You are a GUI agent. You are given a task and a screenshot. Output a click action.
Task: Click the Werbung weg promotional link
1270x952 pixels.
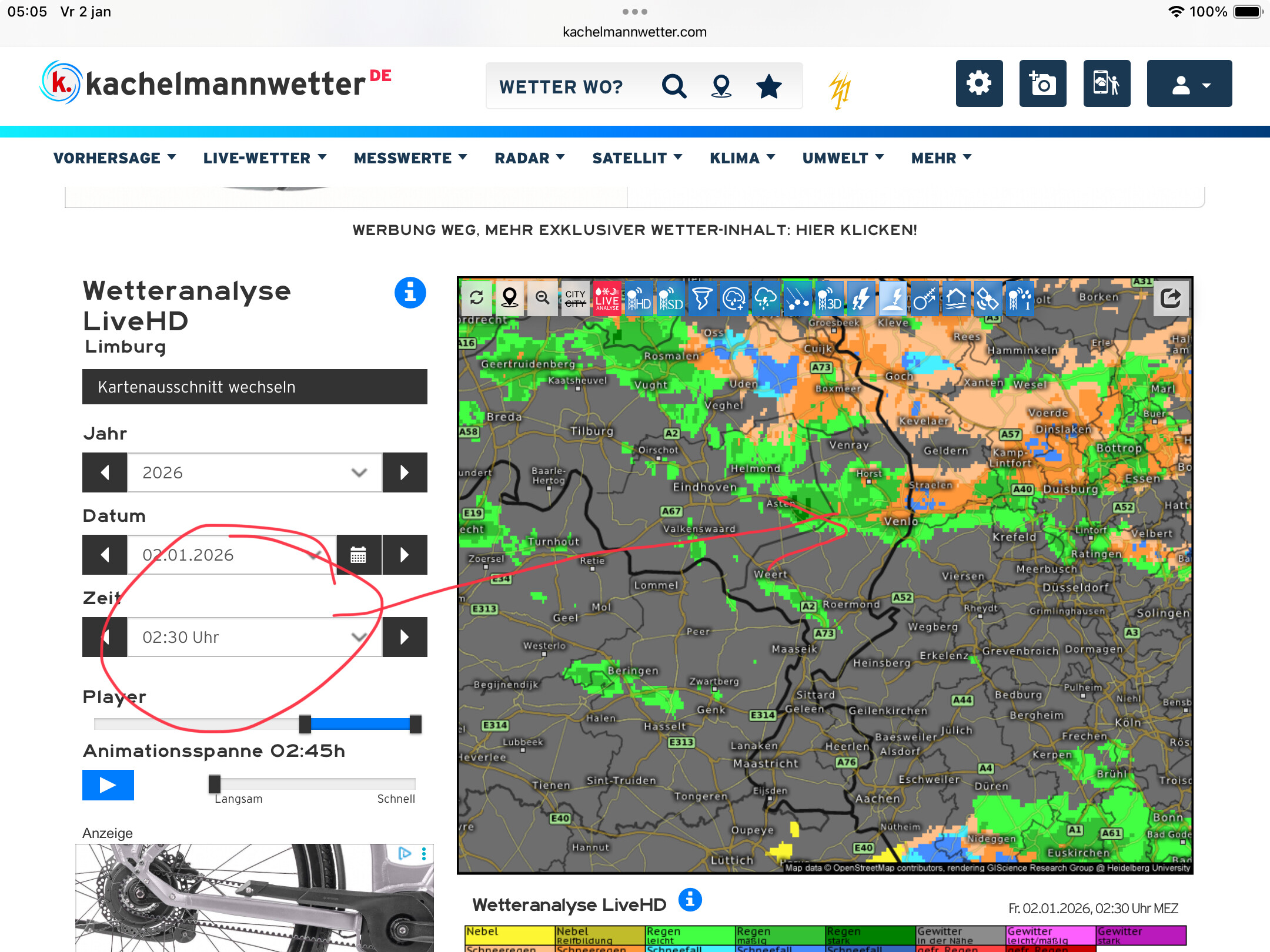(x=635, y=230)
